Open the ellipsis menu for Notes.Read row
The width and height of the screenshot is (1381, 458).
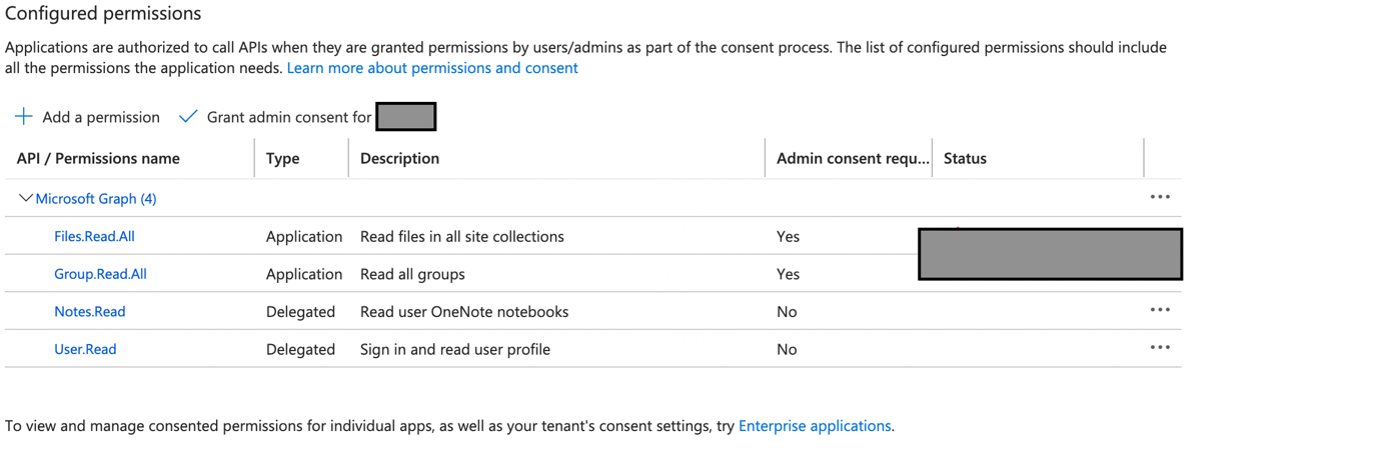tap(1160, 311)
